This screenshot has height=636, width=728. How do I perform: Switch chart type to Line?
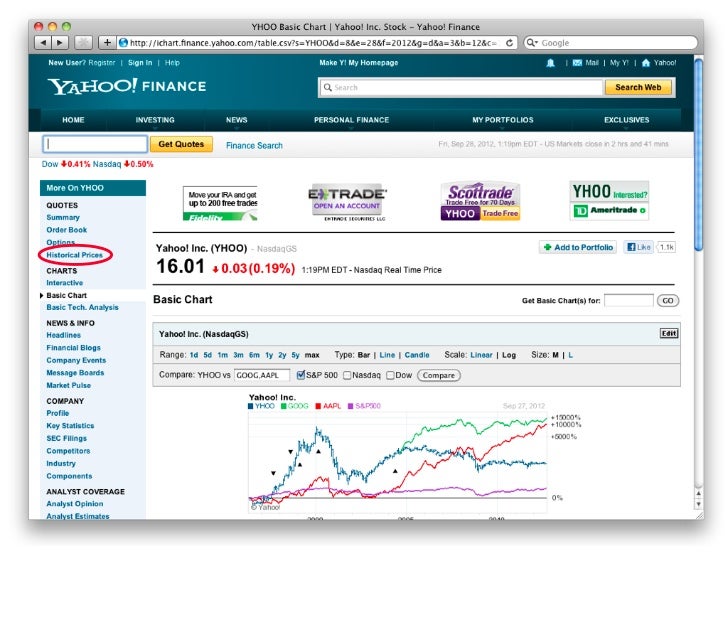[x=387, y=355]
